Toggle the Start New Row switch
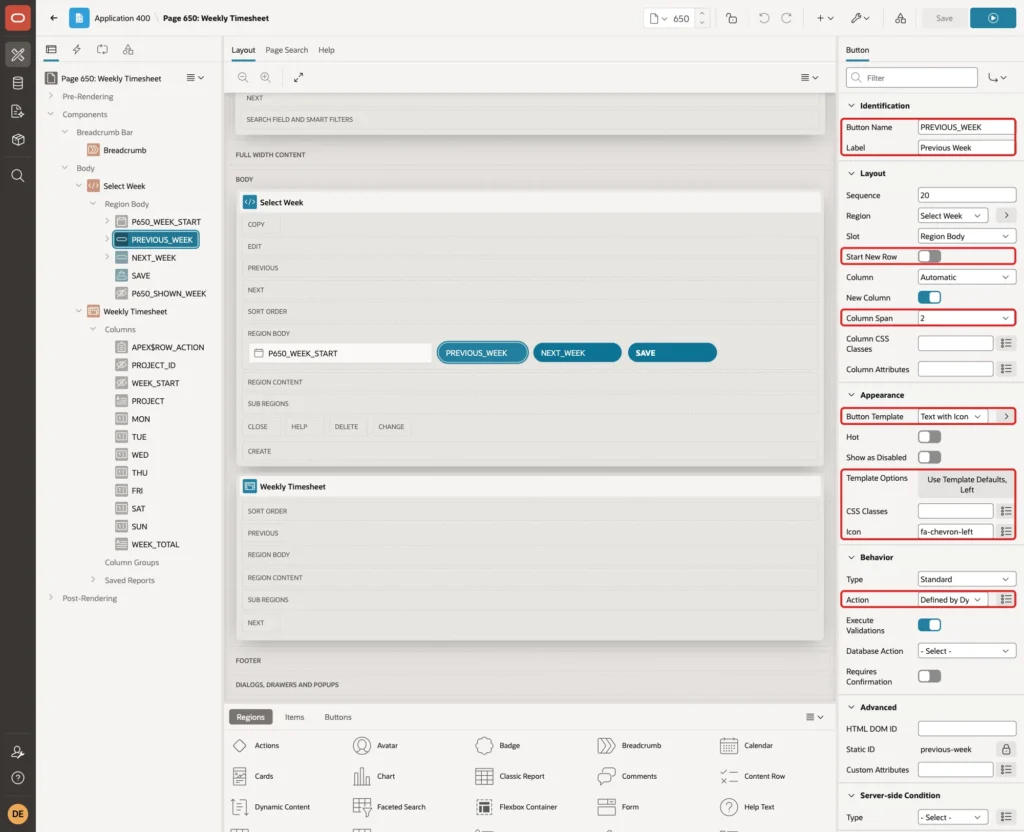This screenshot has height=832, width=1024. click(x=929, y=256)
